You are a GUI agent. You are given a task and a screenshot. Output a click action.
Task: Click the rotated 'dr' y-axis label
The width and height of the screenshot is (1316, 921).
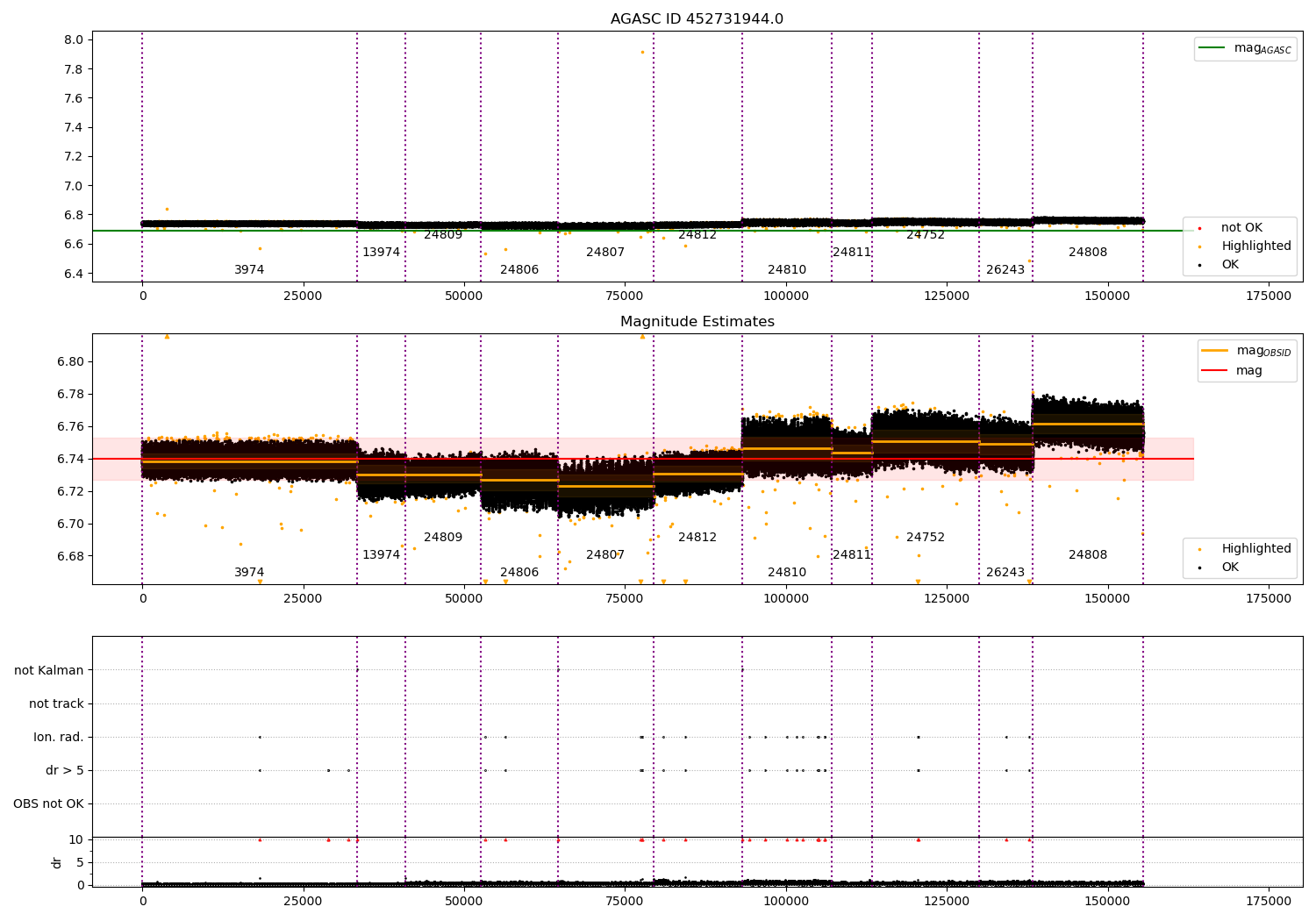tap(57, 862)
